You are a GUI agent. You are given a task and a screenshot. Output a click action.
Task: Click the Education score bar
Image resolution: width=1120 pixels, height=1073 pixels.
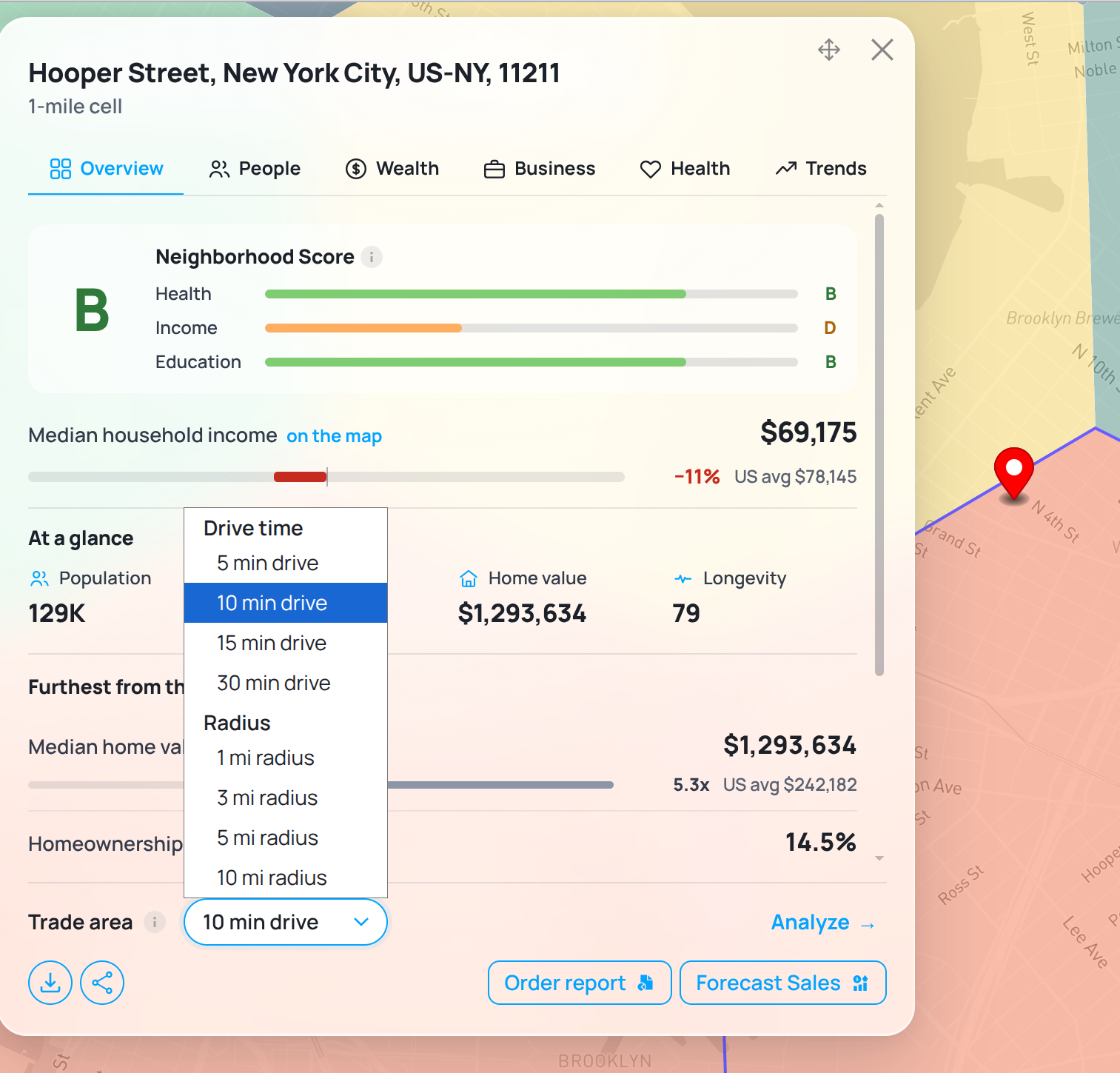tap(531, 362)
